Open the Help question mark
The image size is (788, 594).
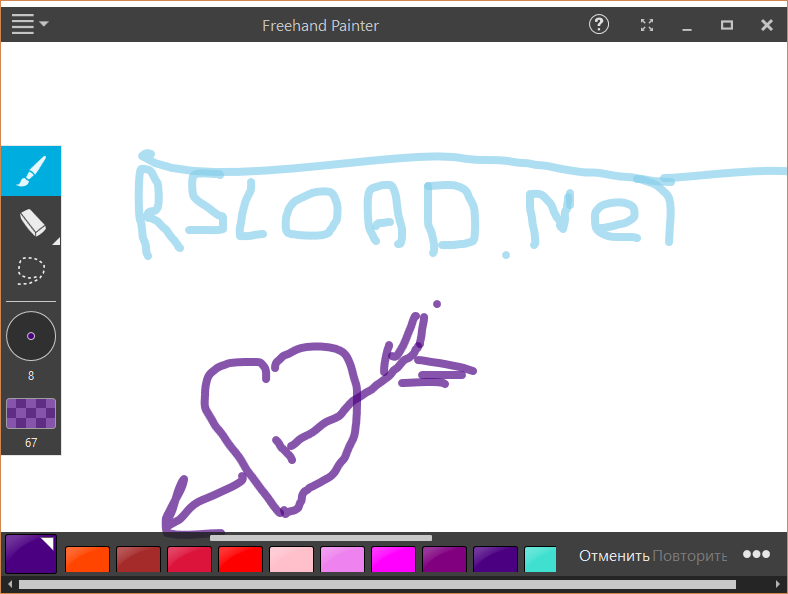(x=599, y=24)
